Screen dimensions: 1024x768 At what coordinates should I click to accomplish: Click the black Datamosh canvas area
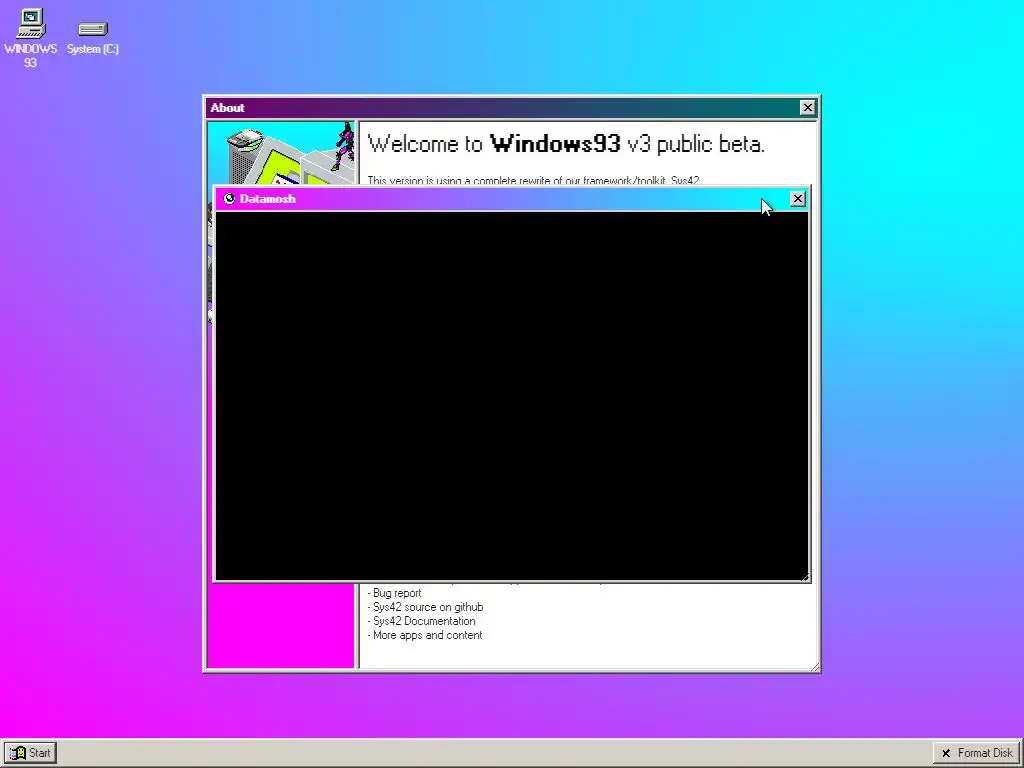[511, 396]
